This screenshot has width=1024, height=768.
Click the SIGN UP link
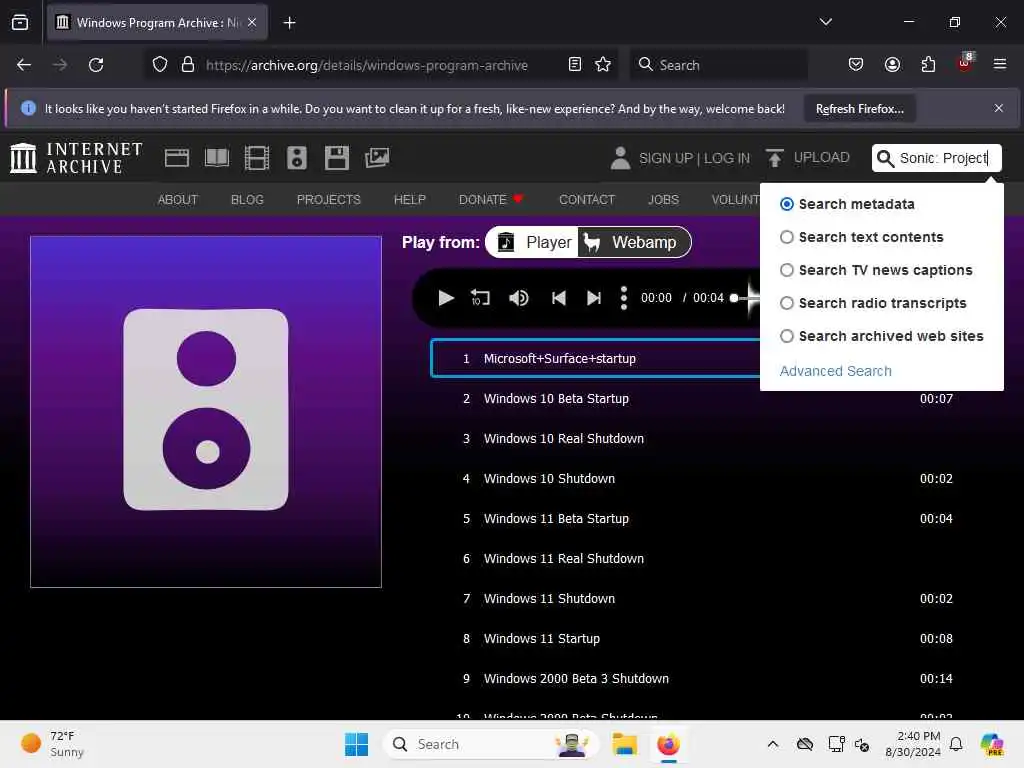665,158
